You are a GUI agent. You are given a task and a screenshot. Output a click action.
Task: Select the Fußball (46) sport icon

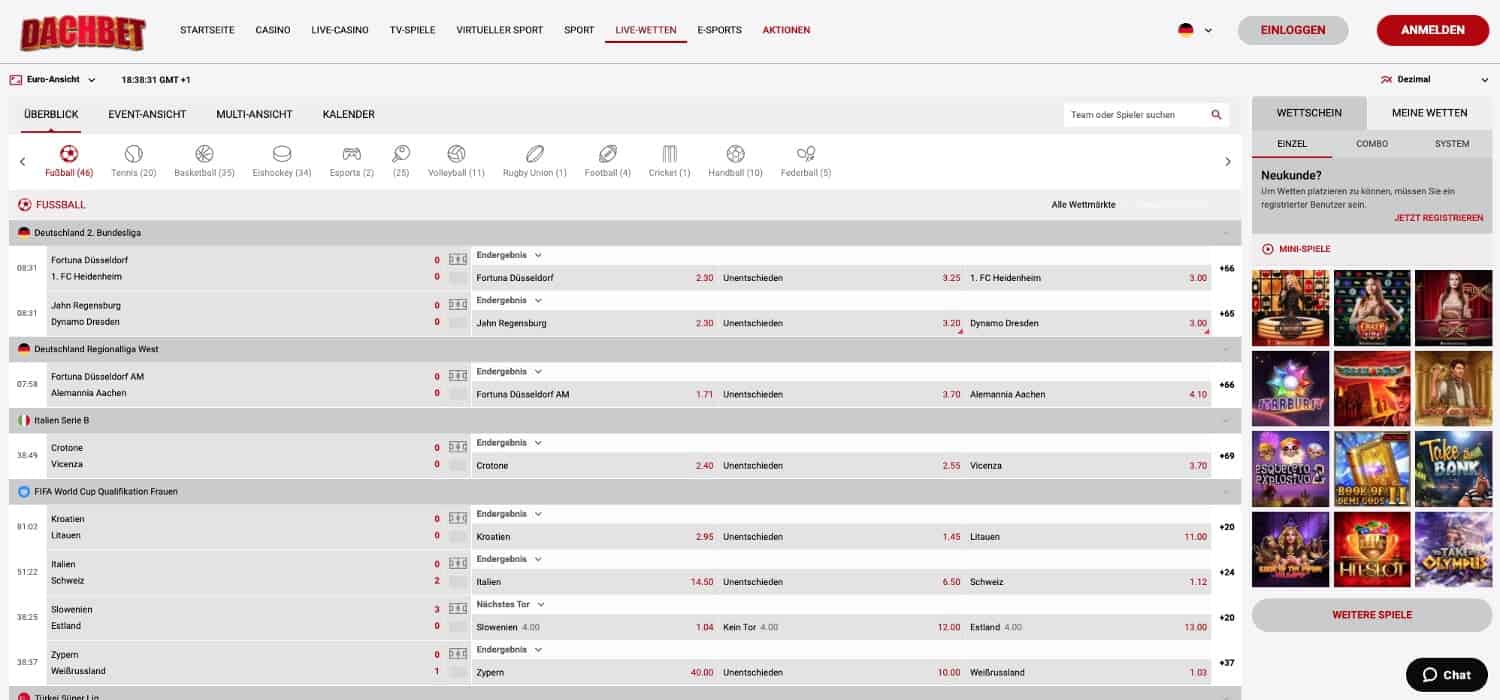(69, 154)
